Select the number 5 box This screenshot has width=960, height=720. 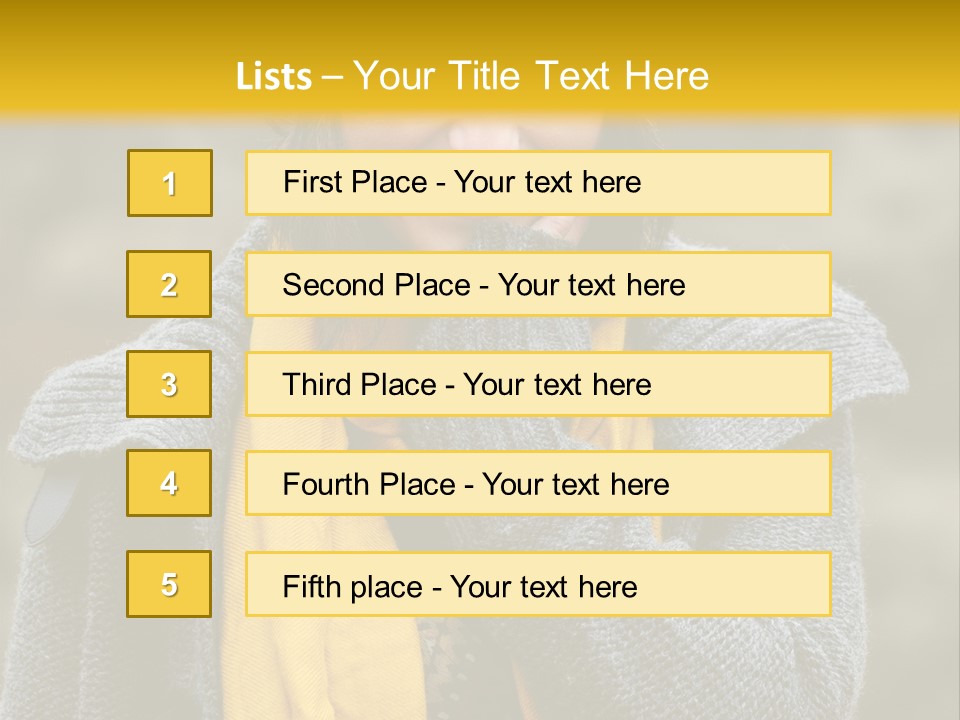(169, 584)
